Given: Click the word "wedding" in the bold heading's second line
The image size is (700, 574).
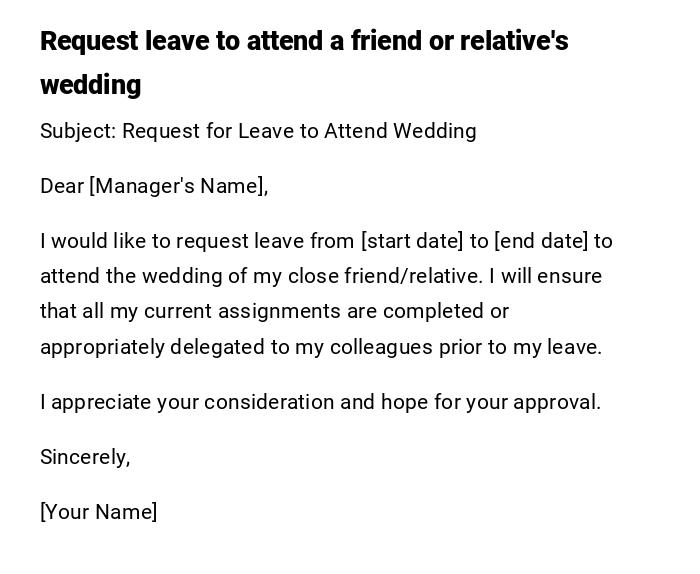Looking at the screenshot, I should 90,85.
